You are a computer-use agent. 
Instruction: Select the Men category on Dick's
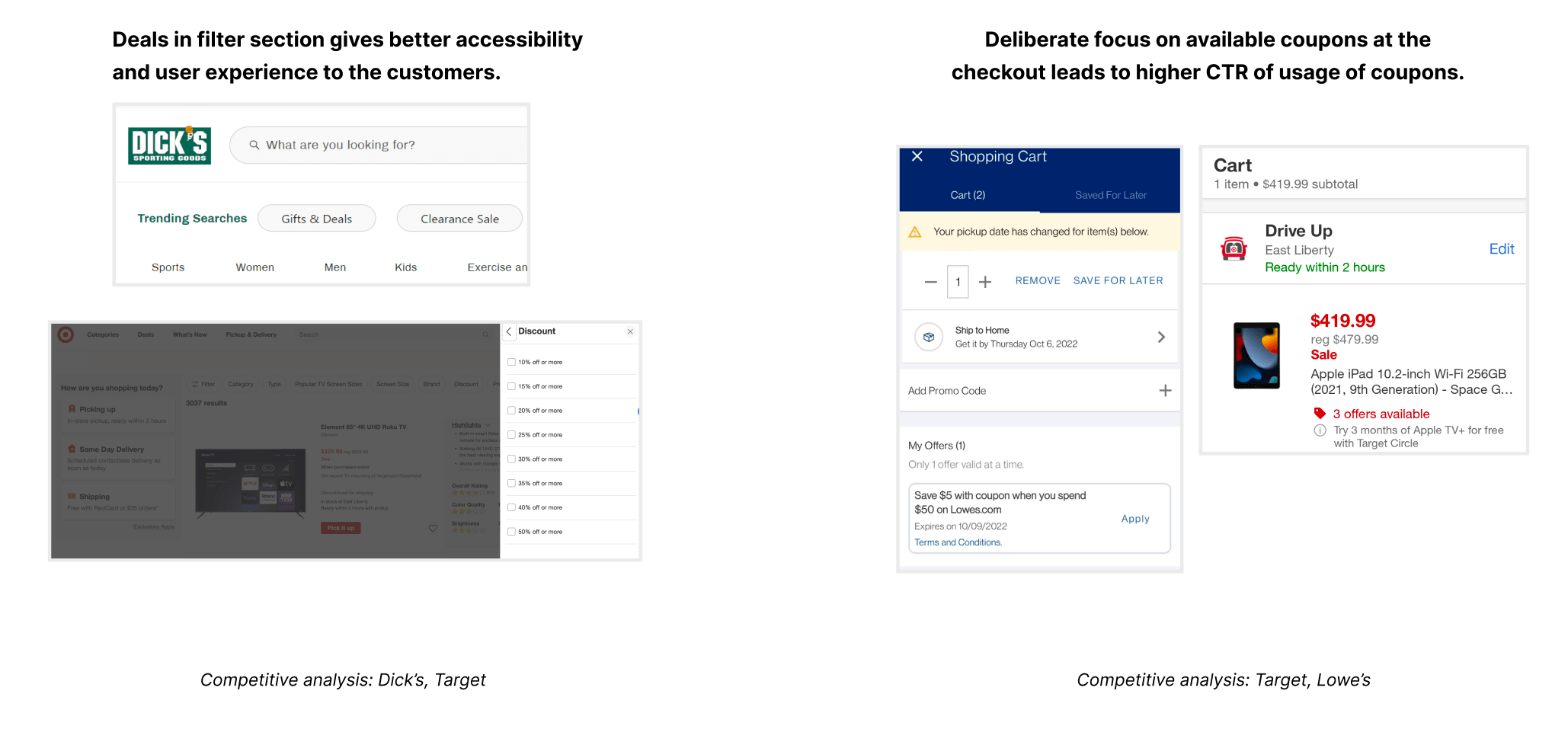[x=335, y=267]
